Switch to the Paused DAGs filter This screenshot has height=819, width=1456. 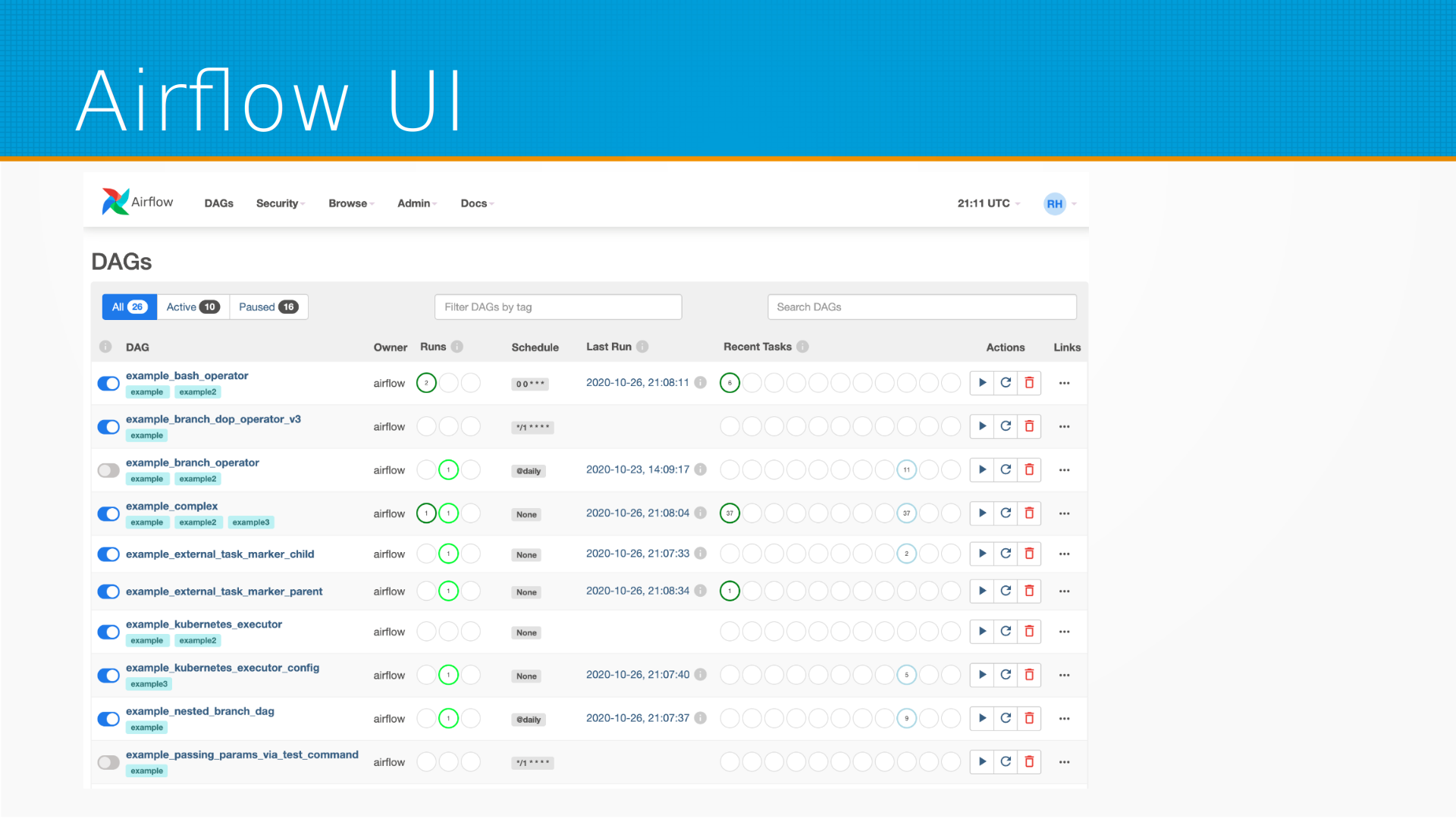(x=268, y=307)
